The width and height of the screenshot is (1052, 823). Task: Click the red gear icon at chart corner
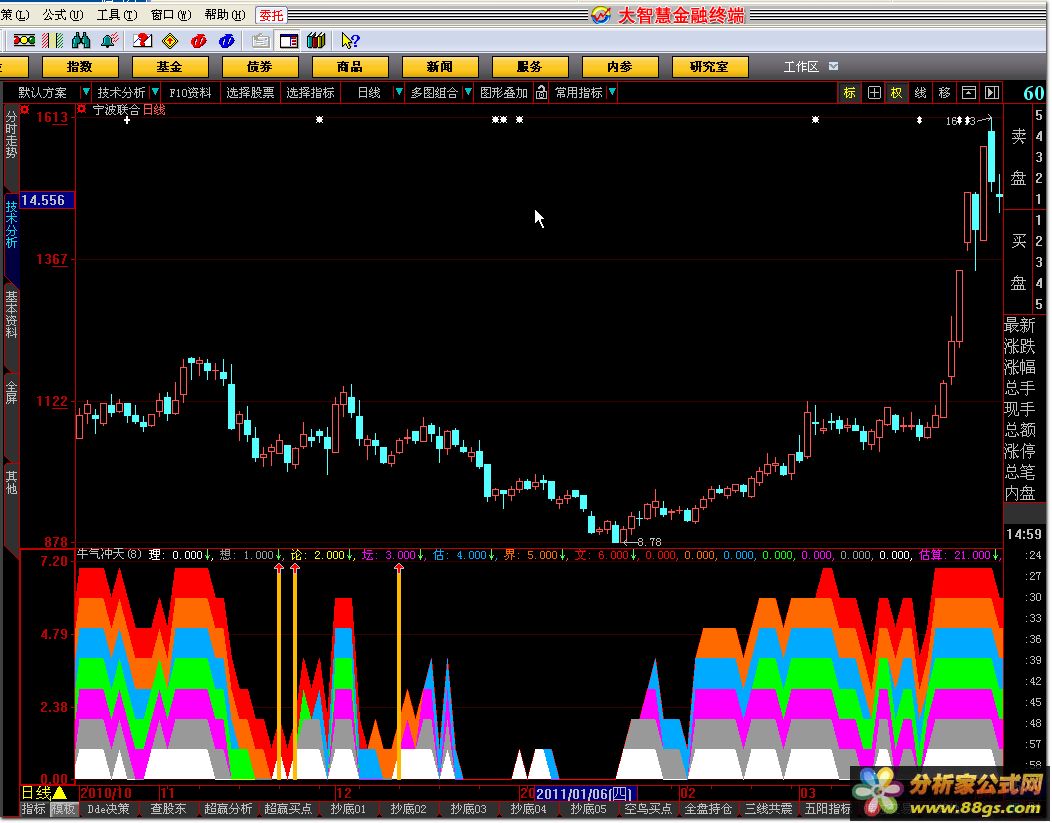[25, 109]
